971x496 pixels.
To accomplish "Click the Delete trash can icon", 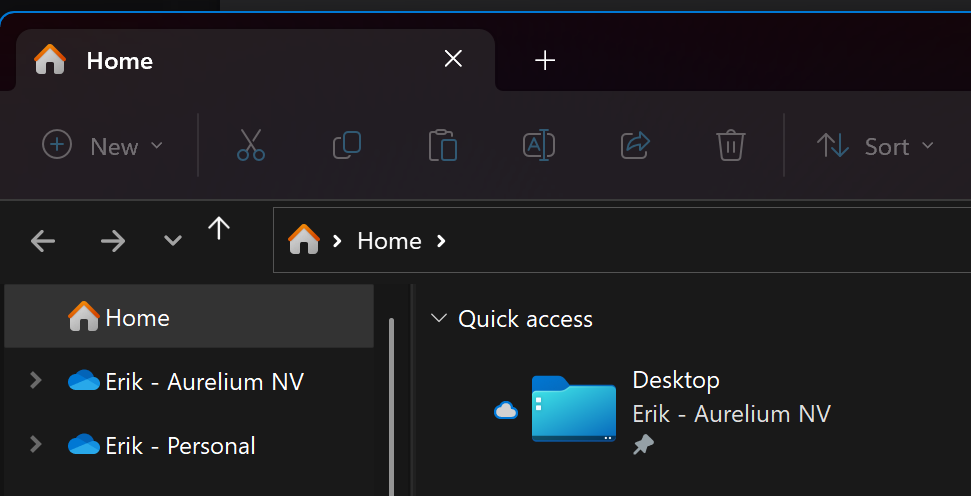I will pos(731,146).
